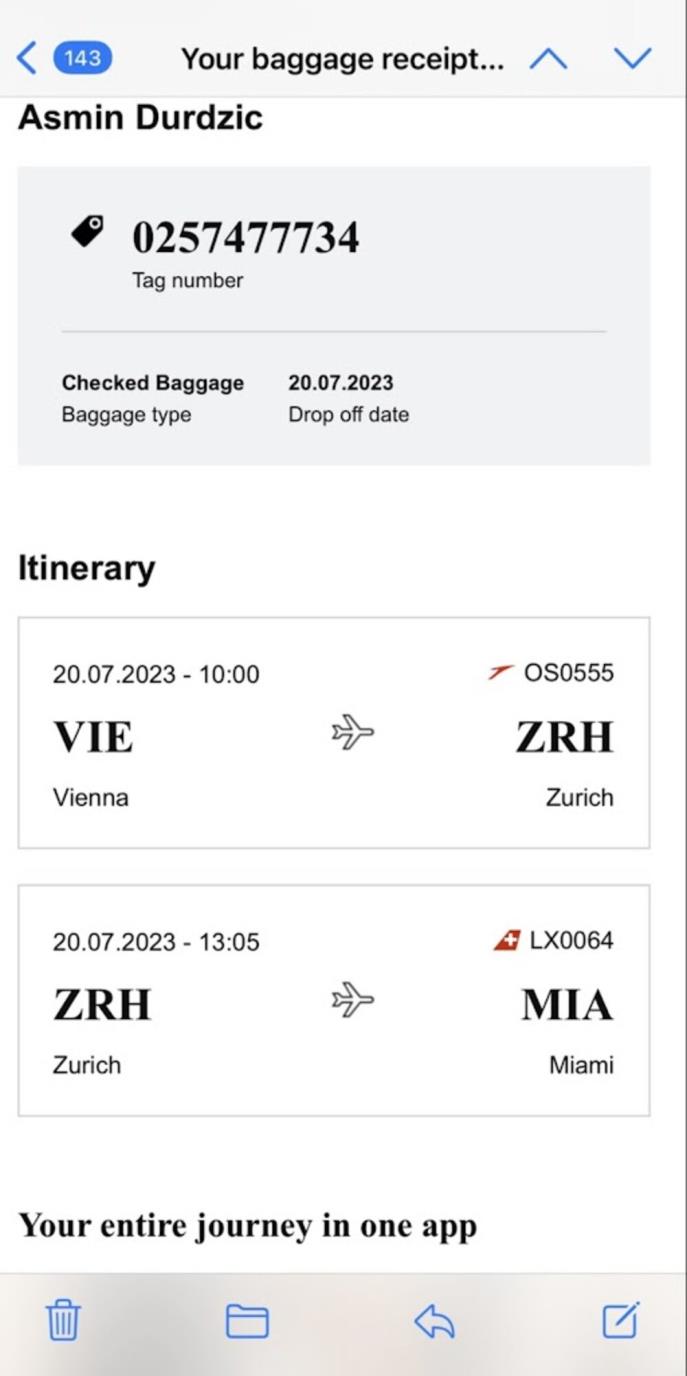The image size is (687, 1376).
Task: Tap flight number LX0064
Action: pos(571,940)
